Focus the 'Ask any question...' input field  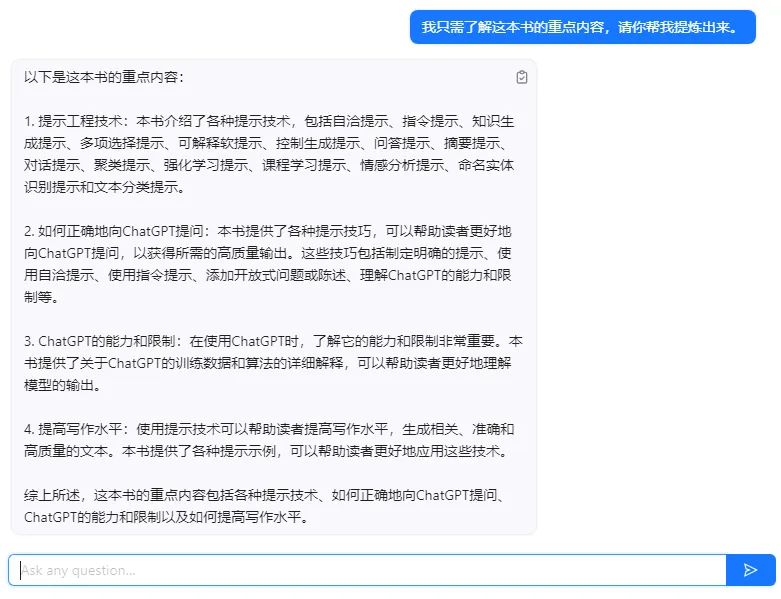368,570
